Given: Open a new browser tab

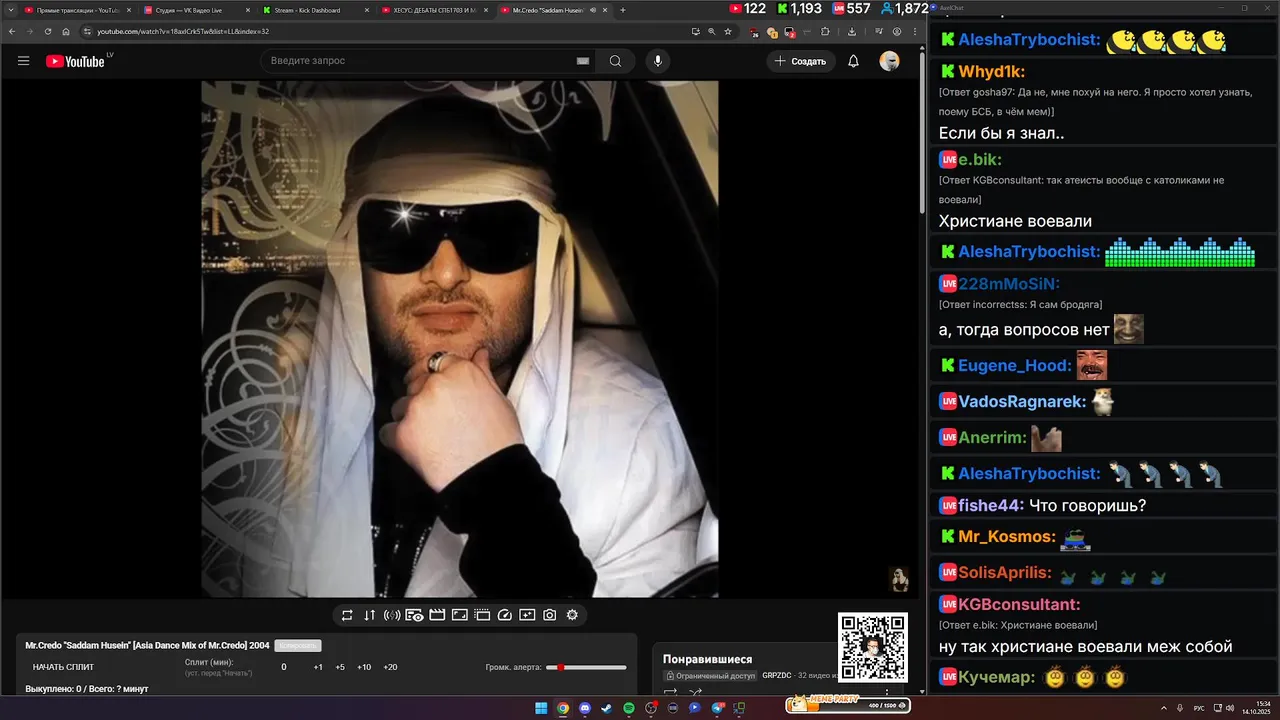Looking at the screenshot, I should click(x=623, y=10).
